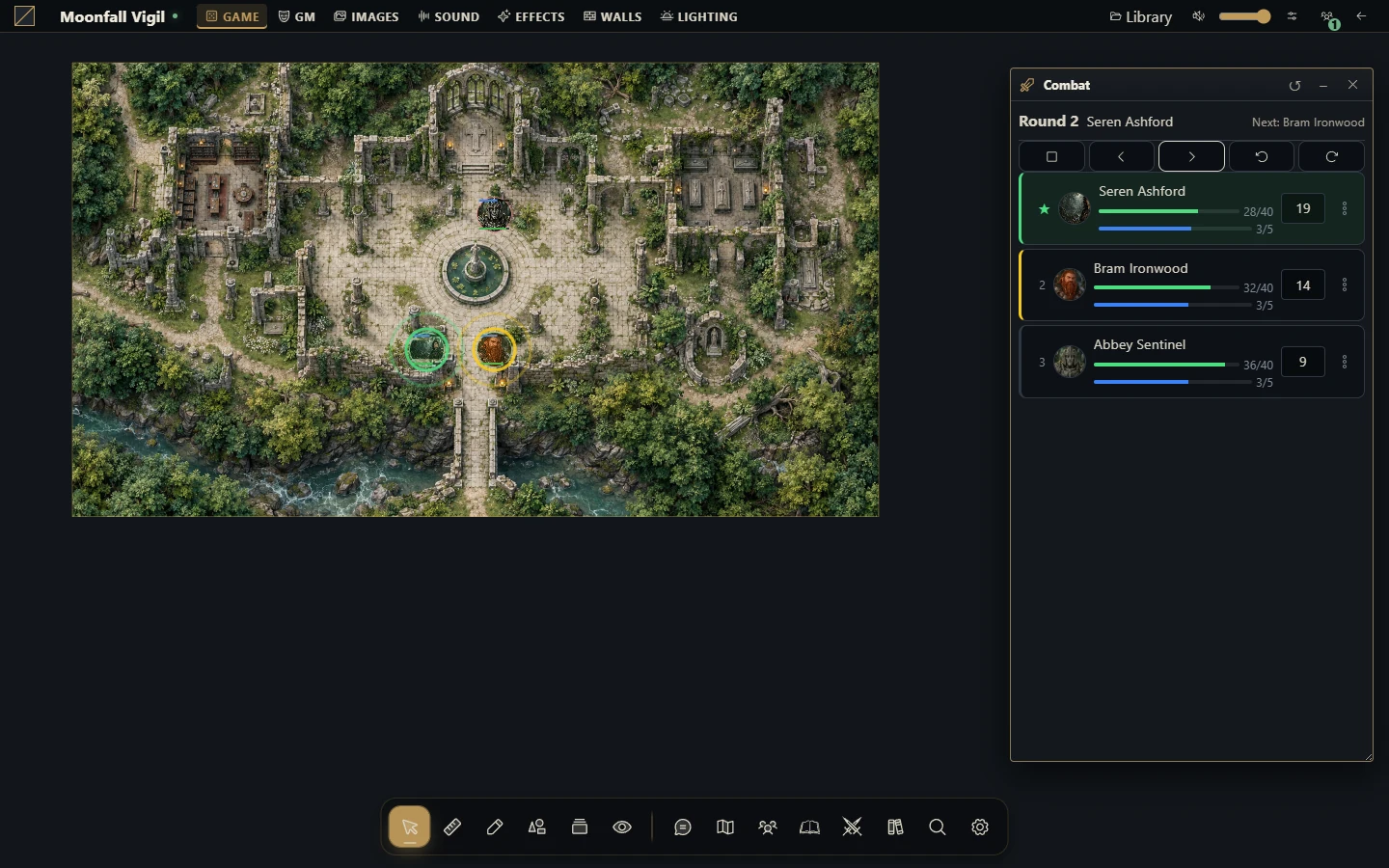This screenshot has width=1389, height=868.
Task: Click the back arrow in top bar
Action: tap(1361, 16)
